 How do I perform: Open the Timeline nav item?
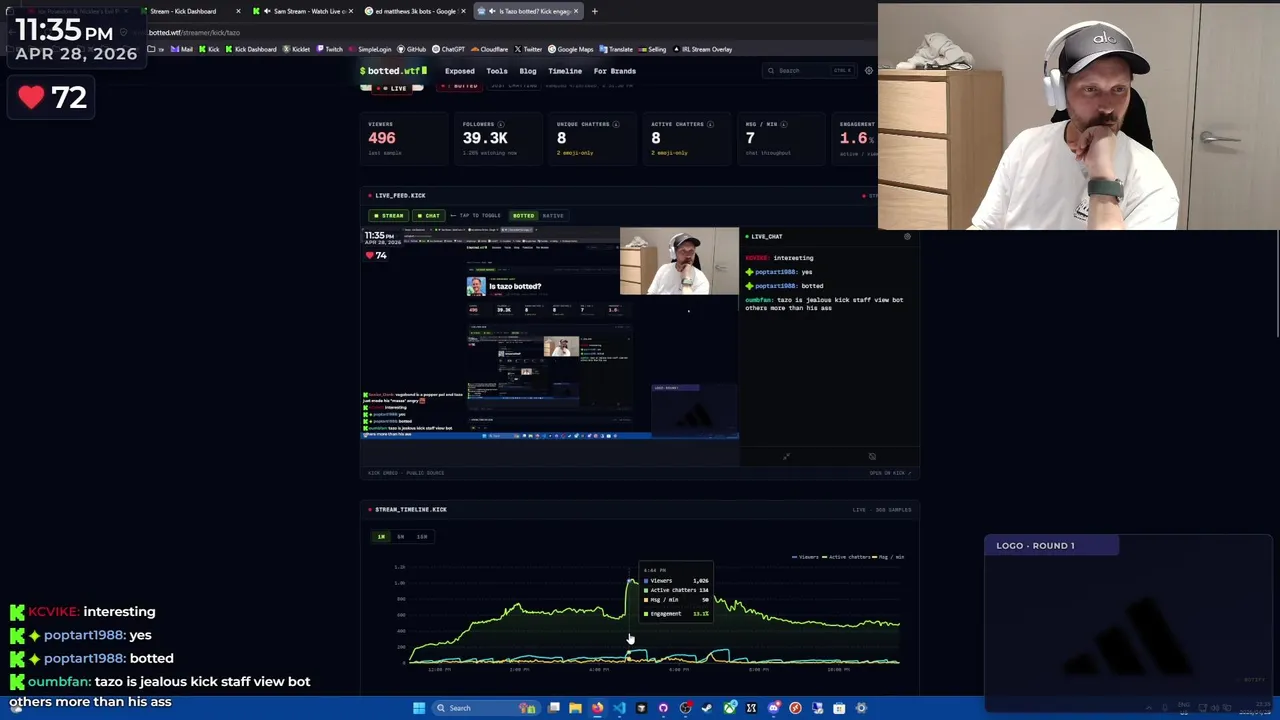[x=565, y=71]
